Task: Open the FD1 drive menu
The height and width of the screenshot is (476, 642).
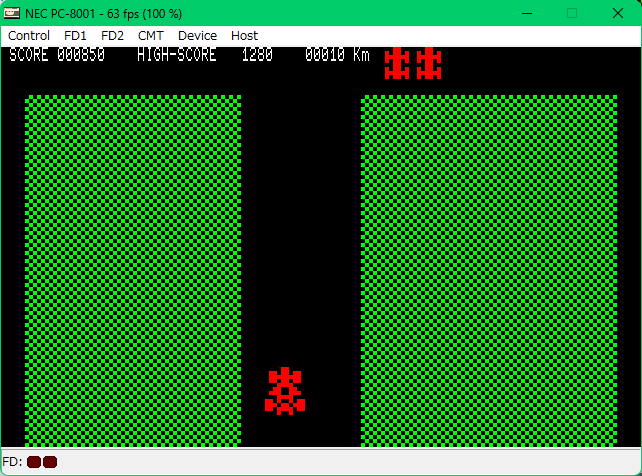Action: (75, 35)
